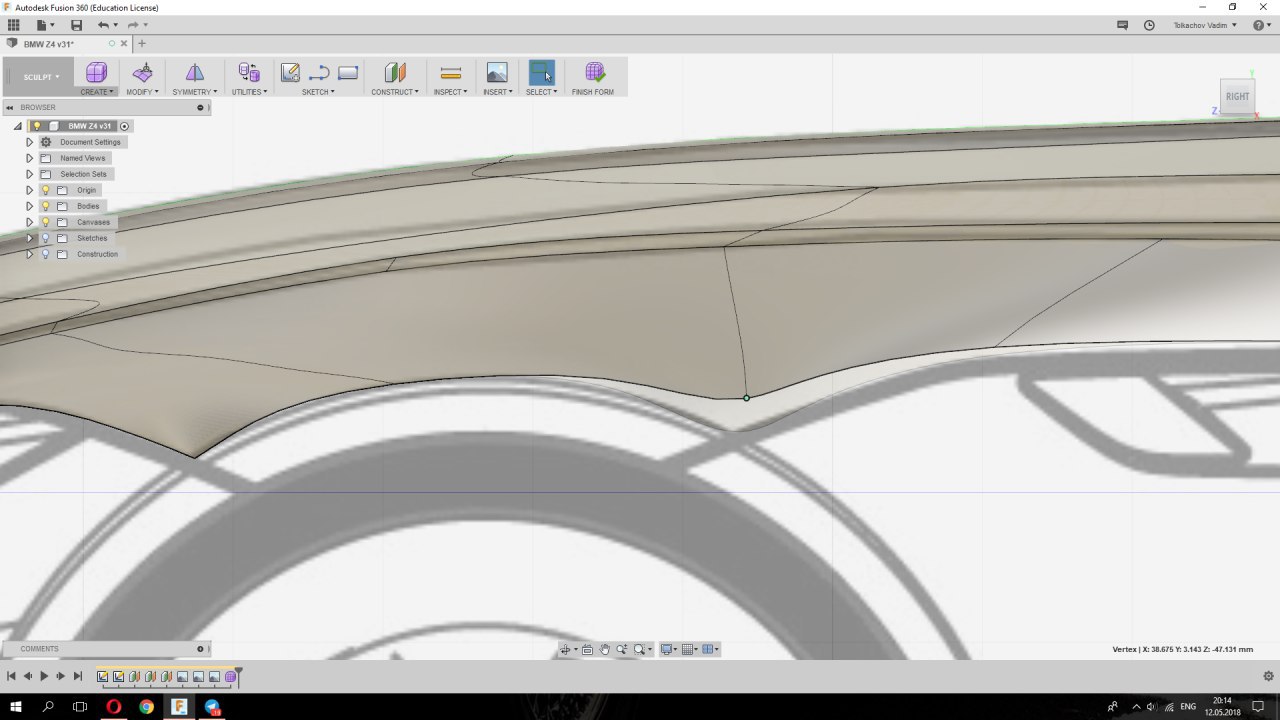Click the Mirror symmetry icon
This screenshot has height=720, width=1280.
point(194,72)
